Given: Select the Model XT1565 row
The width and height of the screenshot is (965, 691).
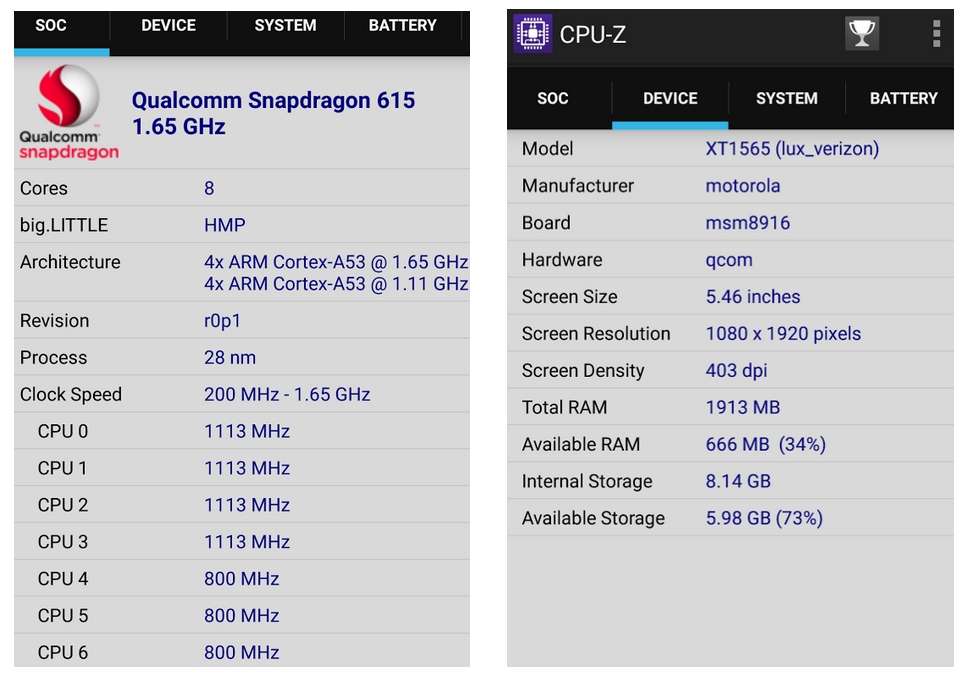Looking at the screenshot, I should (x=731, y=148).
